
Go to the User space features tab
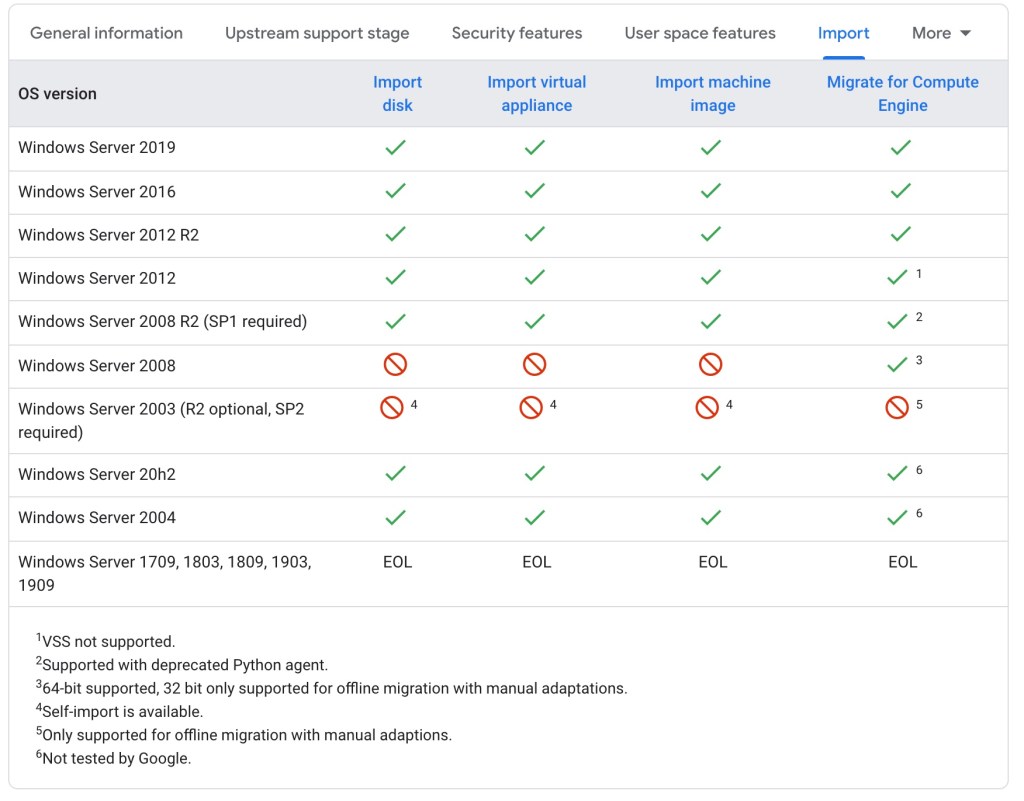pyautogui.click(x=700, y=33)
